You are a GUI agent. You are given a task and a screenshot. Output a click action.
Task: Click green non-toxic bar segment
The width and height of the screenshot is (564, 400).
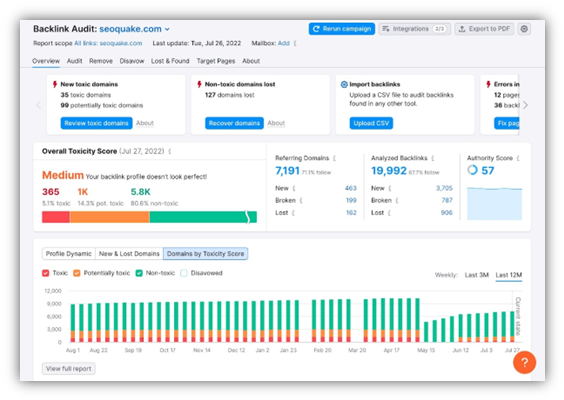203,217
